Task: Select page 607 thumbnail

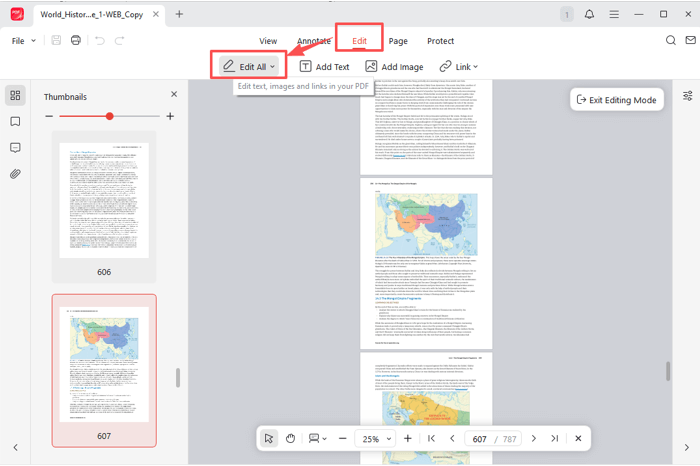Action: [104, 370]
